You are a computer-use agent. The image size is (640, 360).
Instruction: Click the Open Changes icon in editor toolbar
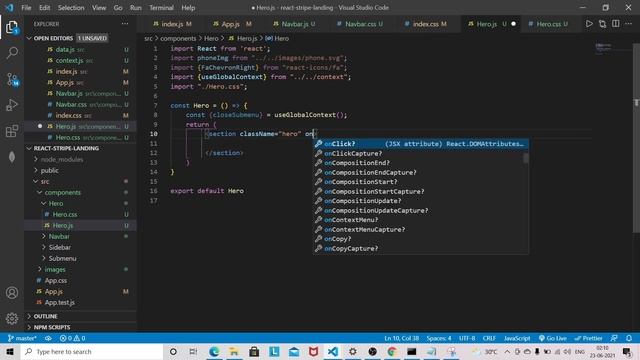pos(602,24)
